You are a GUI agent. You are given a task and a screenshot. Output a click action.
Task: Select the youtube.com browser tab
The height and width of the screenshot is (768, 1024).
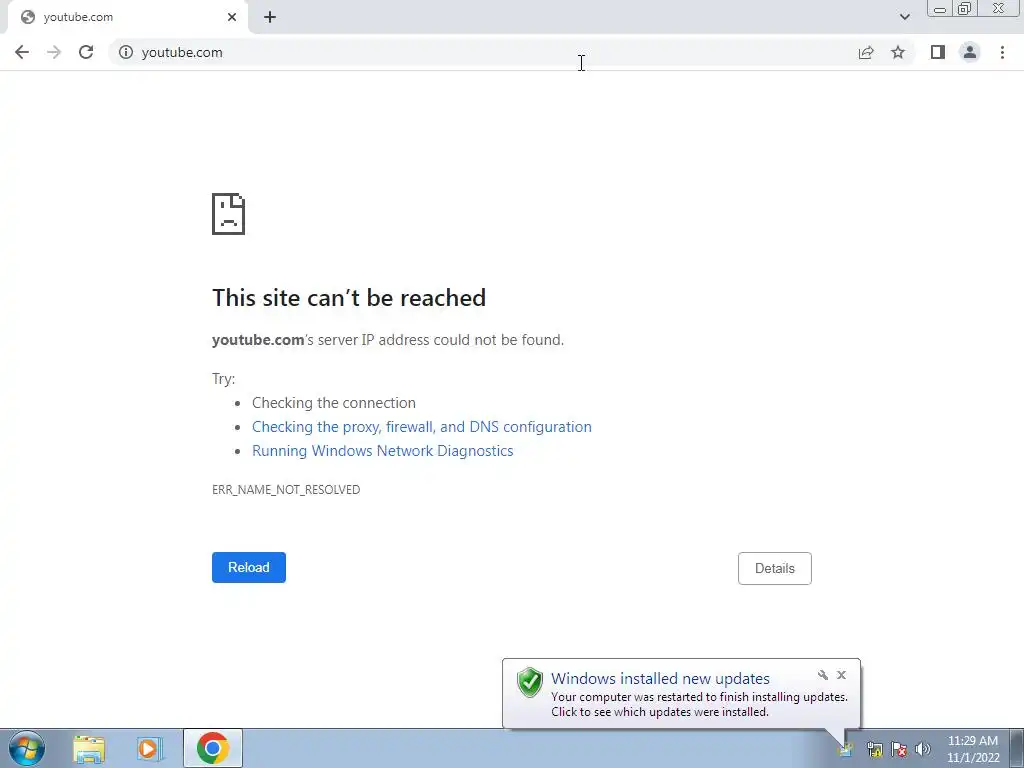click(x=127, y=17)
